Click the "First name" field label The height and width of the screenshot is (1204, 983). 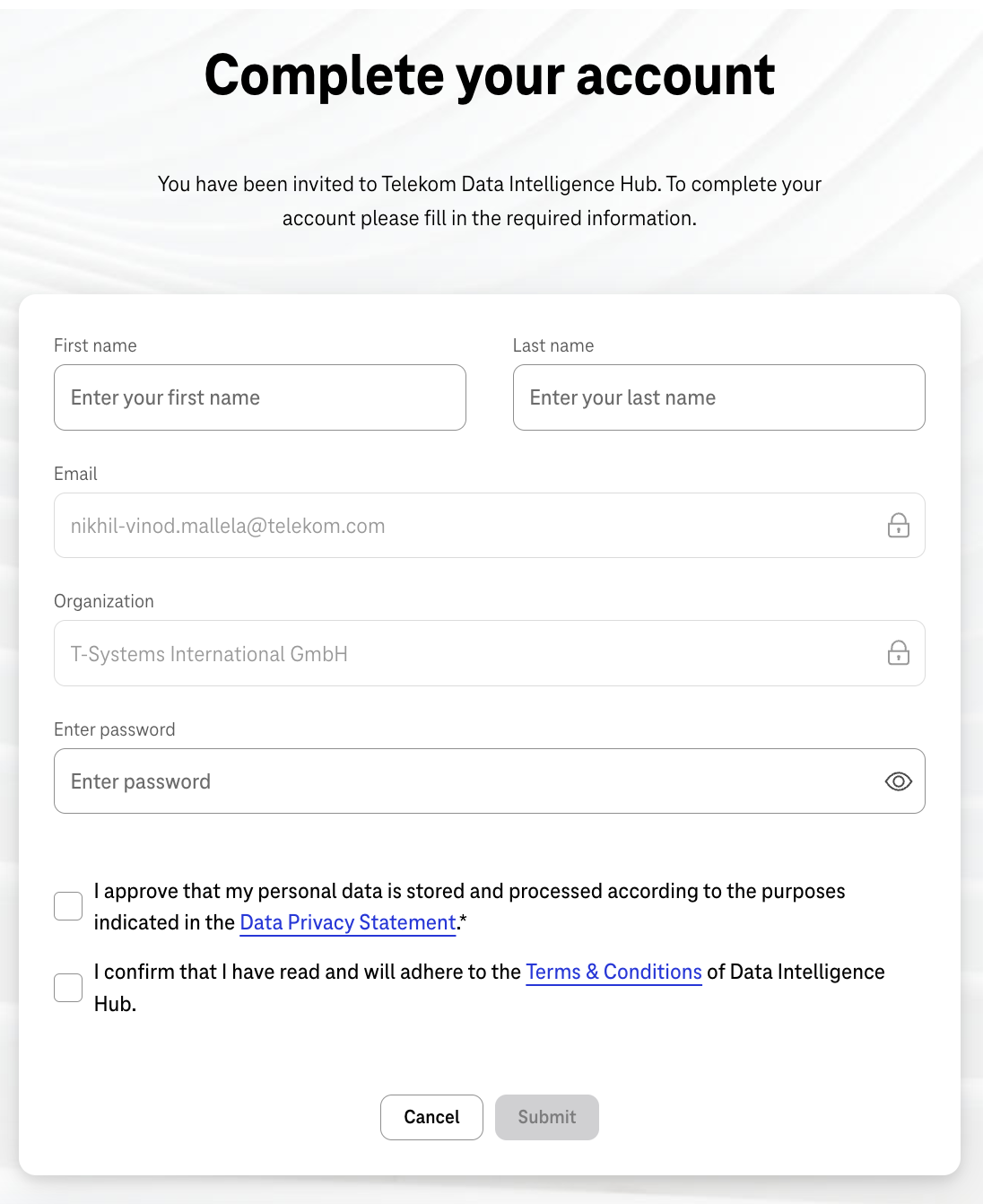click(95, 345)
